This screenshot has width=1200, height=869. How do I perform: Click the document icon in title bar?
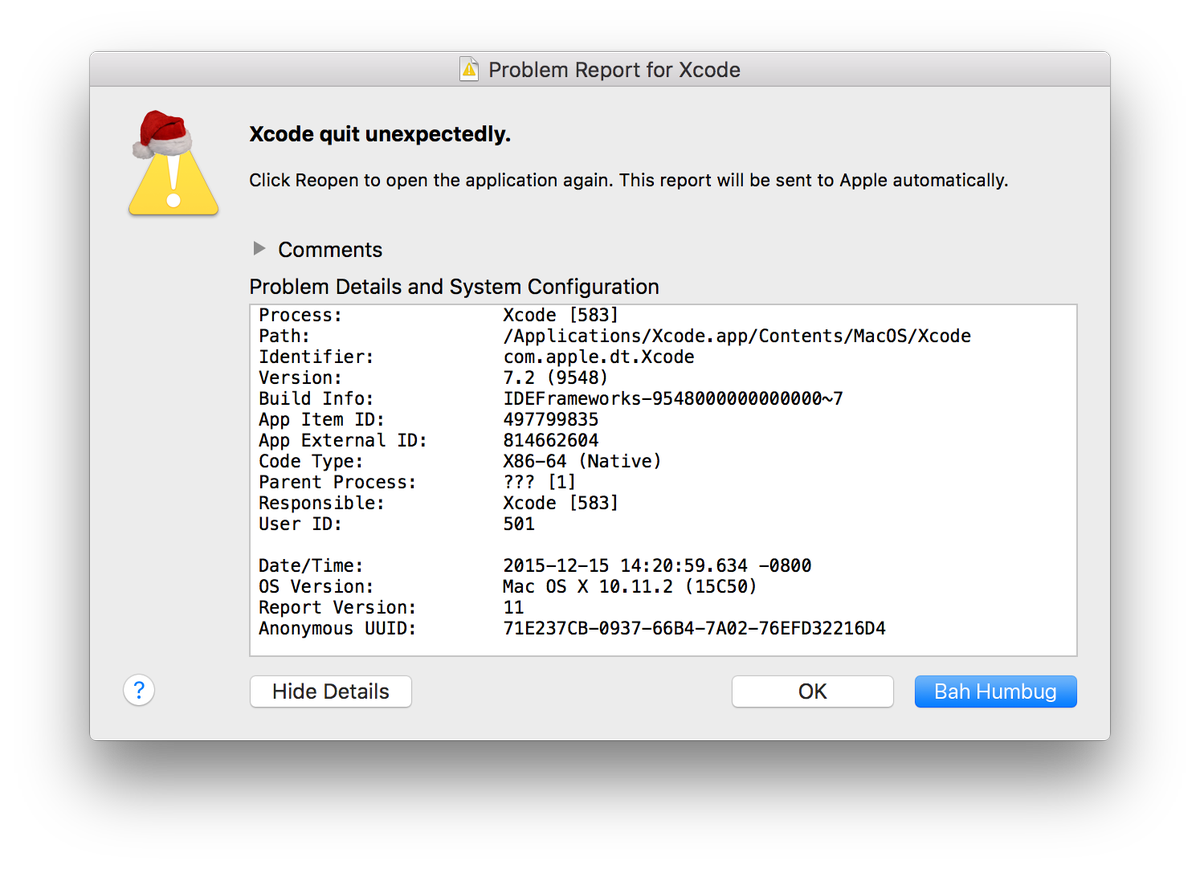469,69
